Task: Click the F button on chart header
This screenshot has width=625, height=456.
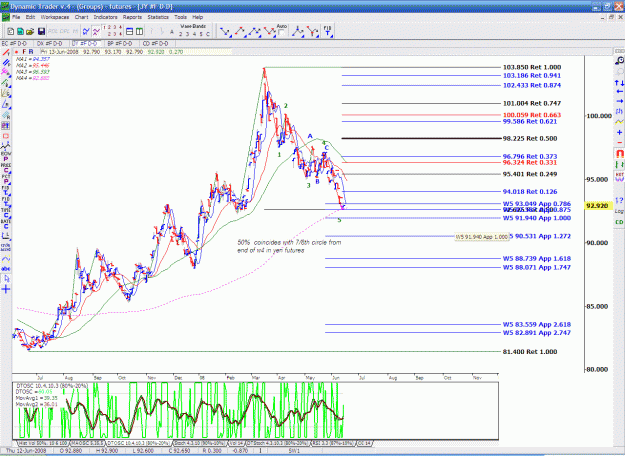Action: point(24,52)
